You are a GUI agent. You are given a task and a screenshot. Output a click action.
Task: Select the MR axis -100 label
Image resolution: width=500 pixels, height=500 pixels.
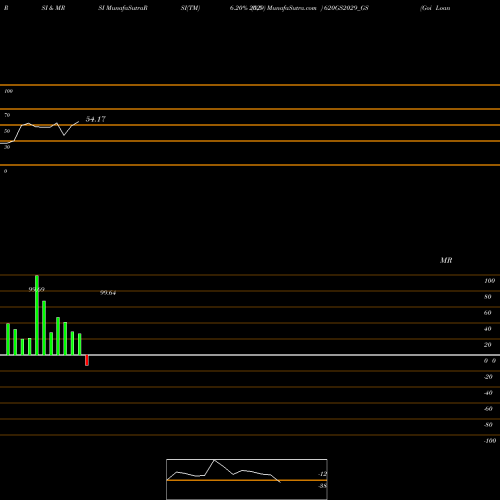(490, 441)
